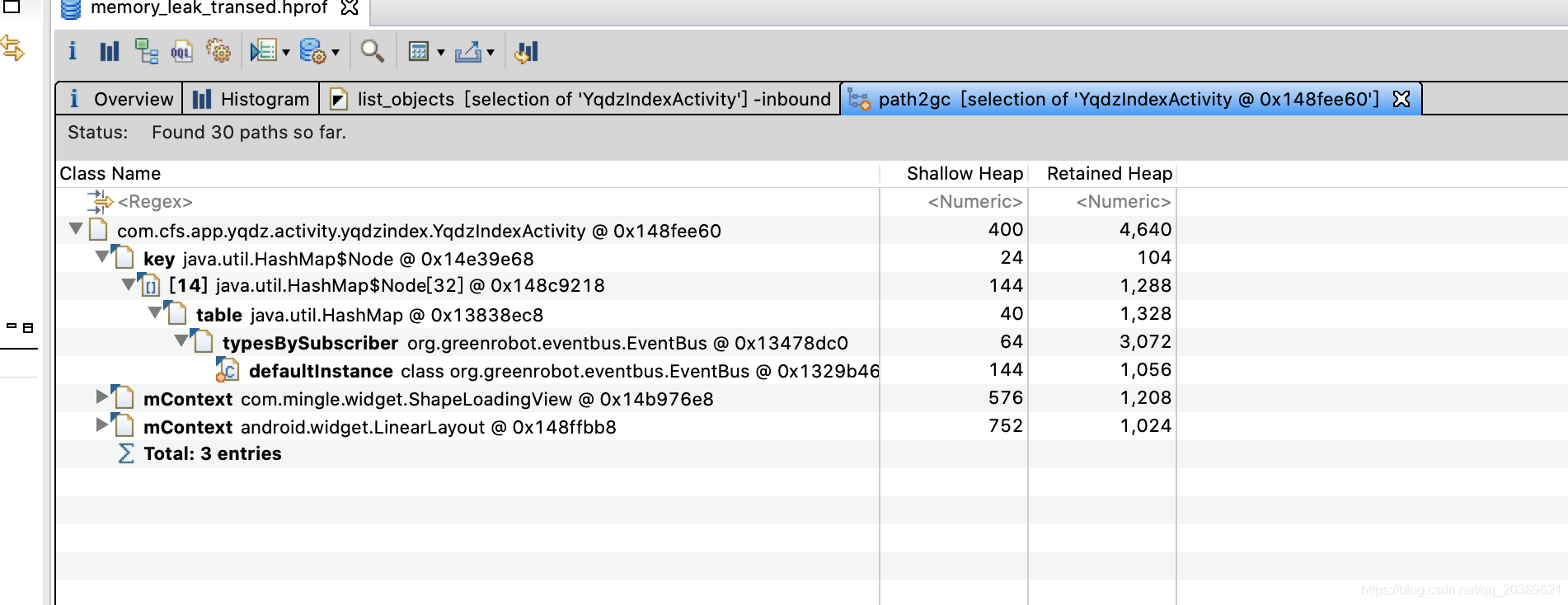Image resolution: width=1568 pixels, height=605 pixels.
Task: Collapse the key HashMap$Node @ 0x14e39e68 row
Action: pyautogui.click(x=101, y=257)
